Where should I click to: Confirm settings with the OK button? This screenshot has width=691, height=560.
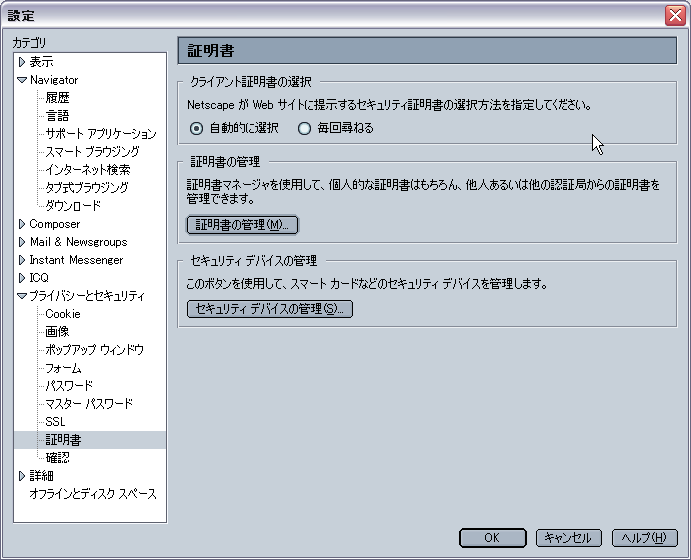click(x=492, y=538)
